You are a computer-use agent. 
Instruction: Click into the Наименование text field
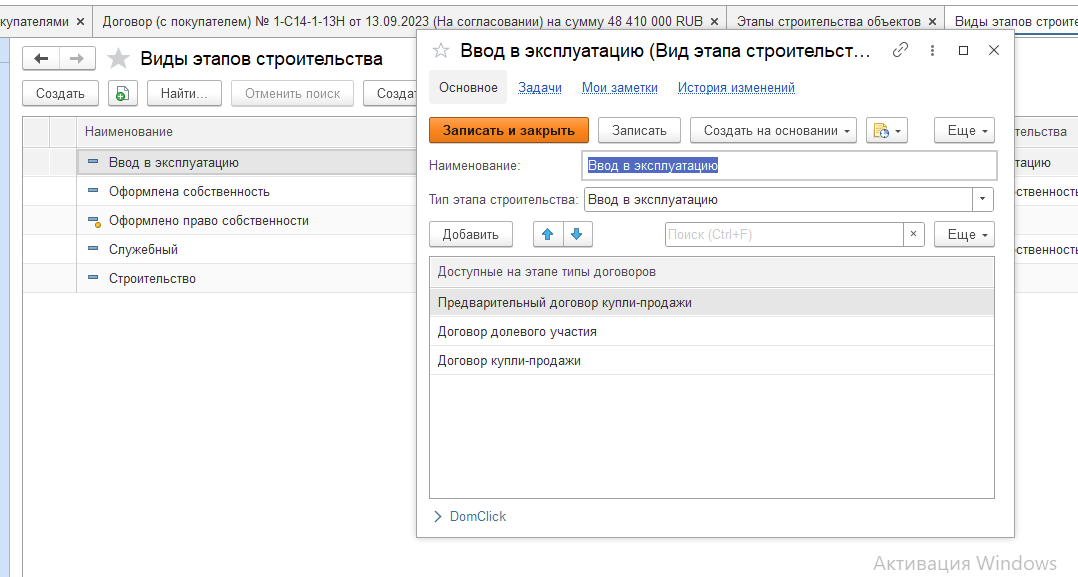click(x=788, y=166)
